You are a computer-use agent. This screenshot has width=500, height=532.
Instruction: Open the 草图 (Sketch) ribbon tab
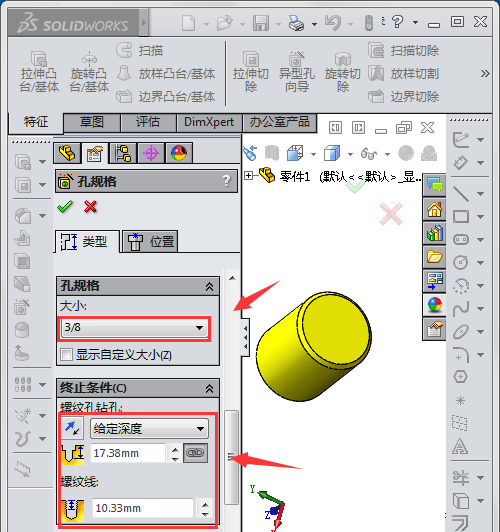(x=92, y=122)
